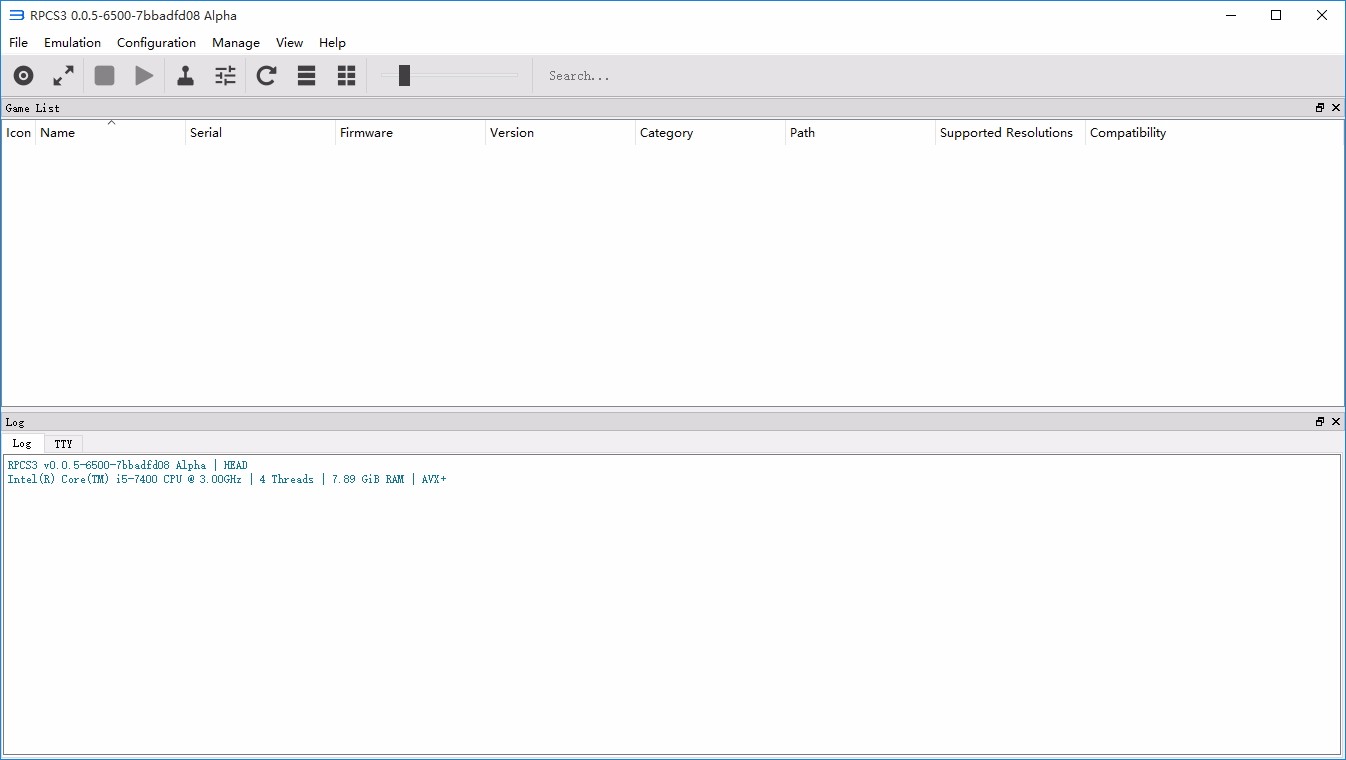
Task: Open gamepad settings via joystick icon
Action: (x=185, y=76)
